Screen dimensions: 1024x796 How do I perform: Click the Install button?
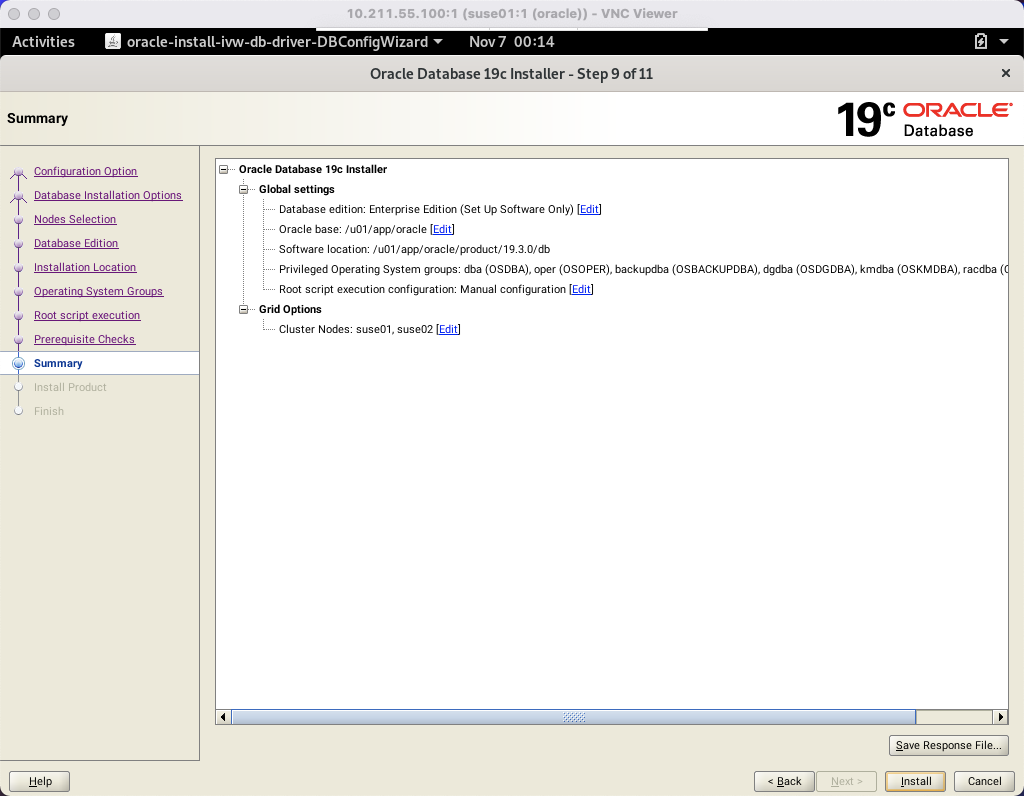tap(915, 781)
